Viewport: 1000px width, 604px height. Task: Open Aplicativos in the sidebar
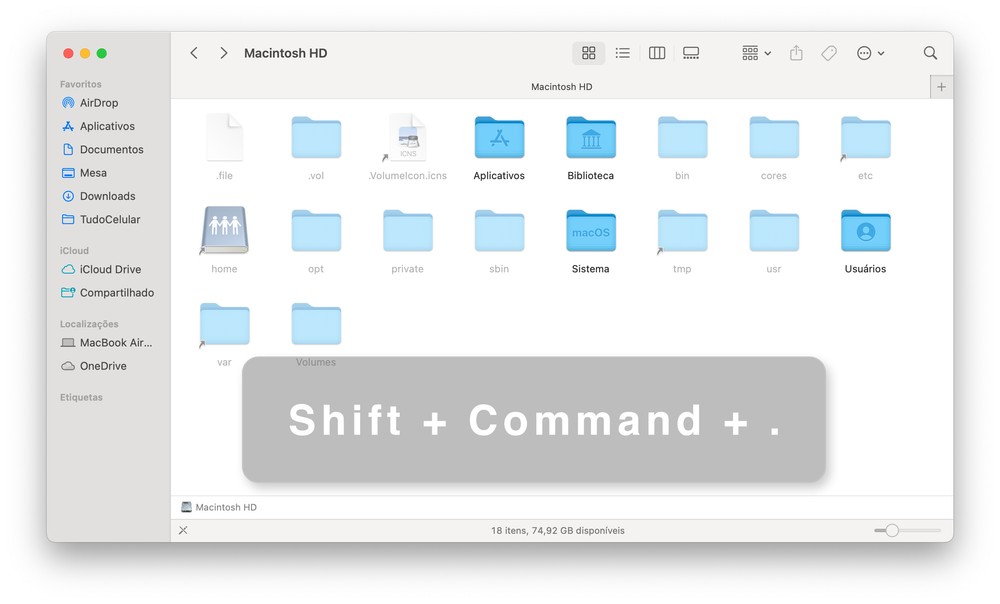point(98,126)
